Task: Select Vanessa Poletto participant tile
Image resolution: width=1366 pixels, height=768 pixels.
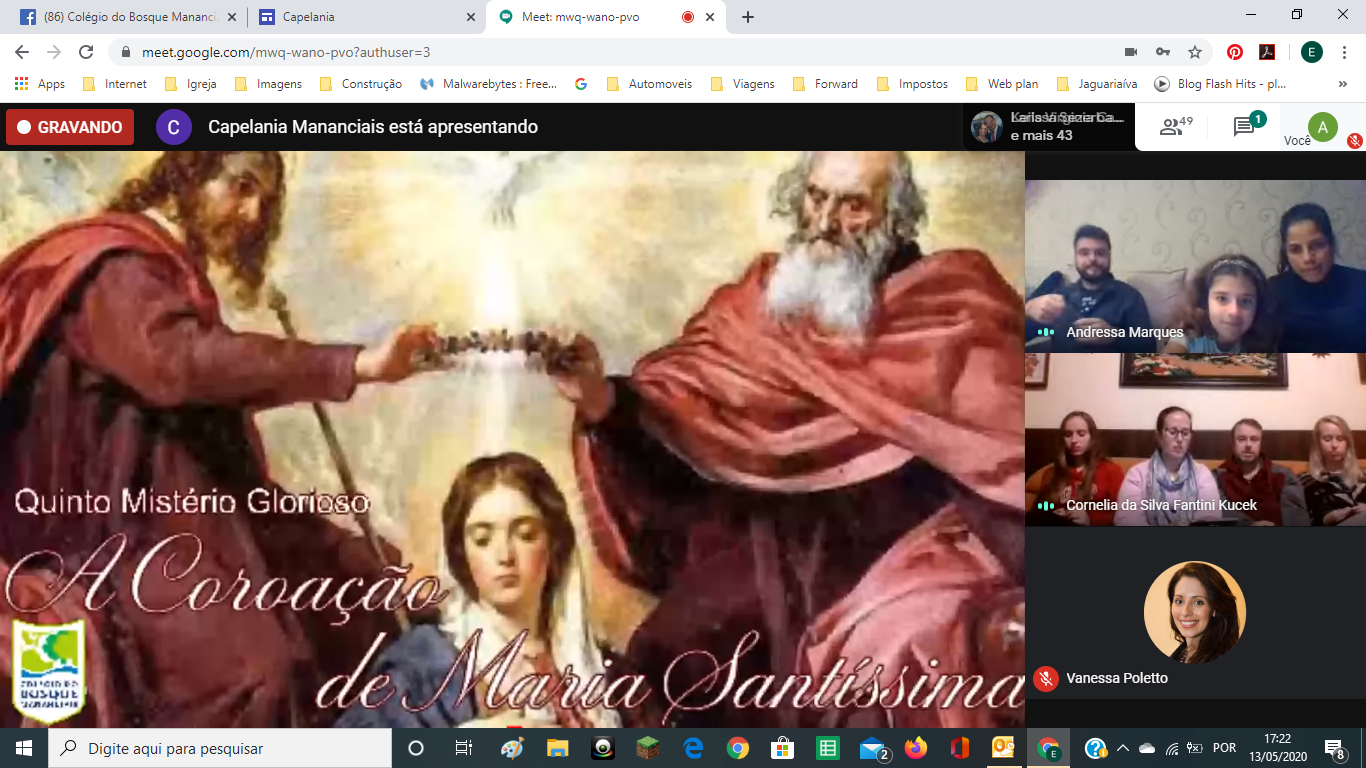Action: (1195, 613)
